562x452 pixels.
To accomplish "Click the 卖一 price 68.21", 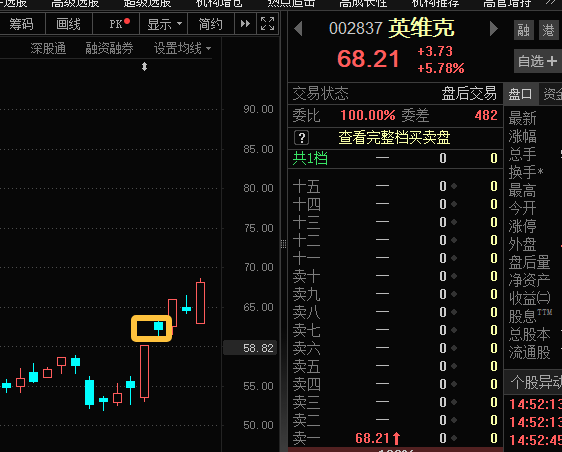I will coord(372,438).
